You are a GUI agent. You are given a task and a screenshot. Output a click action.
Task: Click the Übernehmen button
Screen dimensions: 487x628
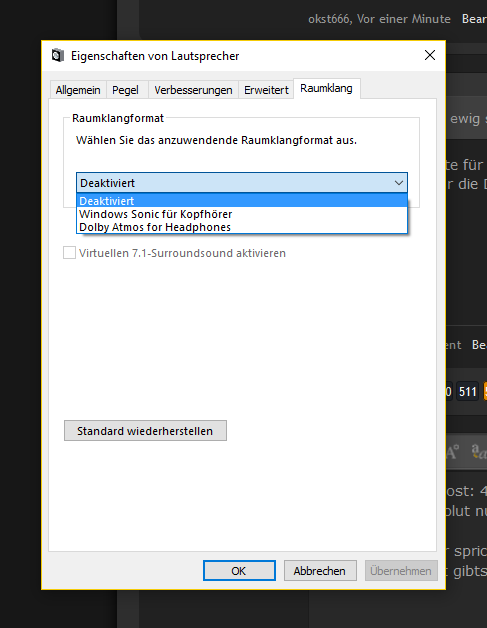[x=401, y=570]
